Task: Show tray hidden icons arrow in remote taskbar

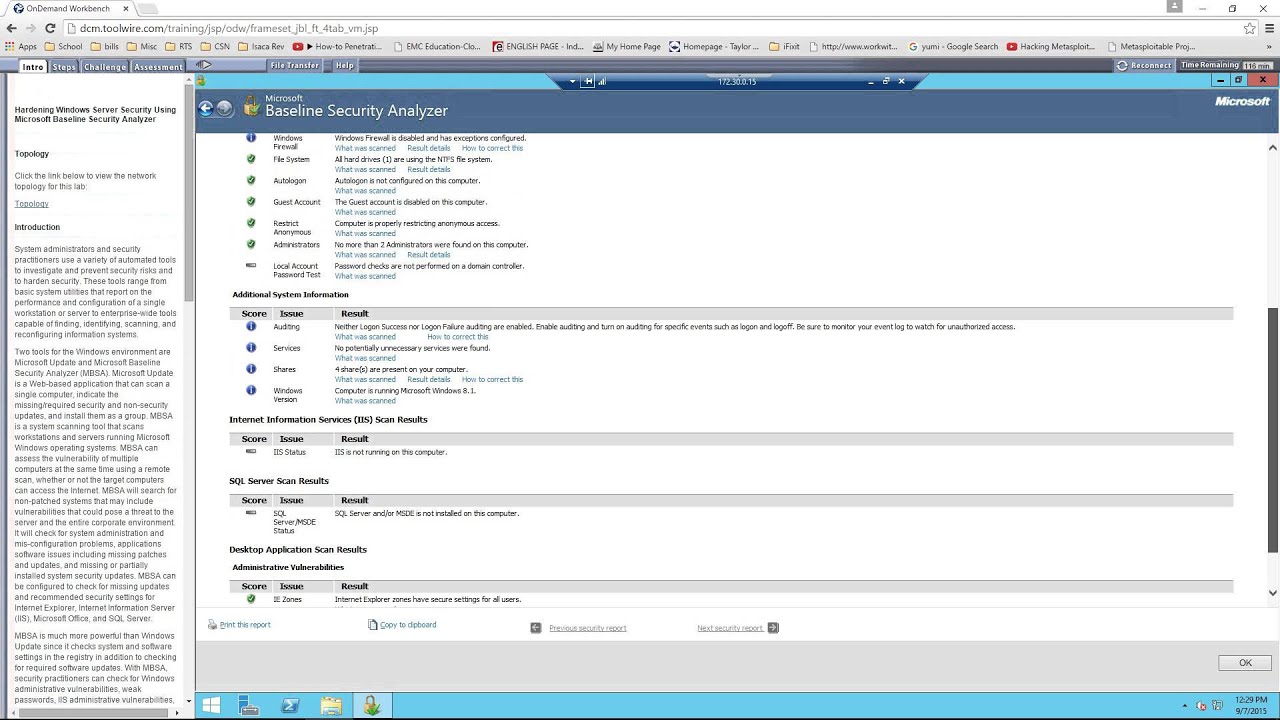Action: pyautogui.click(x=1185, y=706)
